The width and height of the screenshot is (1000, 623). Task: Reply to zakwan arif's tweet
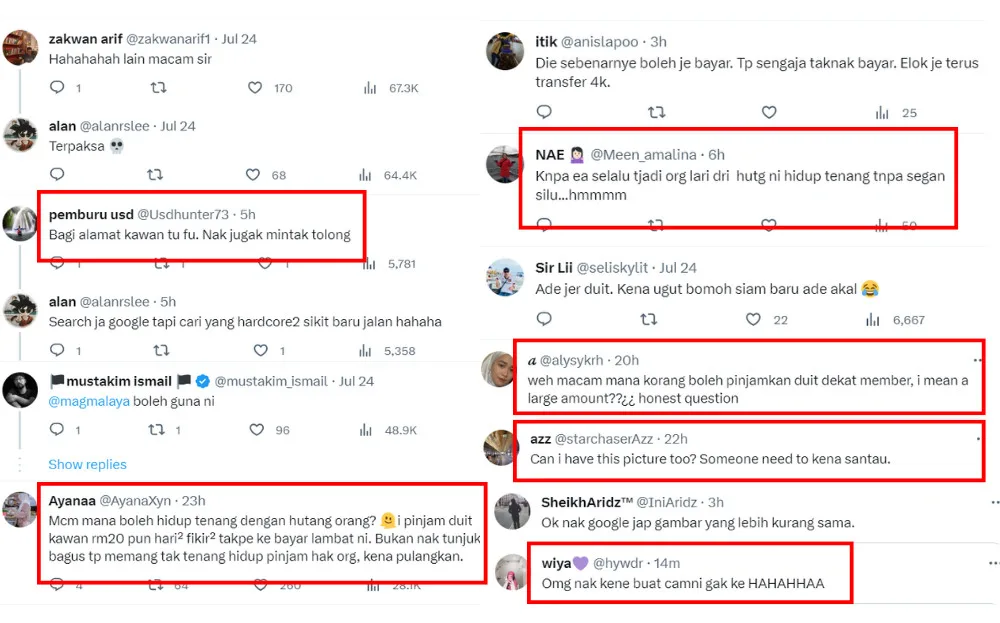57,88
